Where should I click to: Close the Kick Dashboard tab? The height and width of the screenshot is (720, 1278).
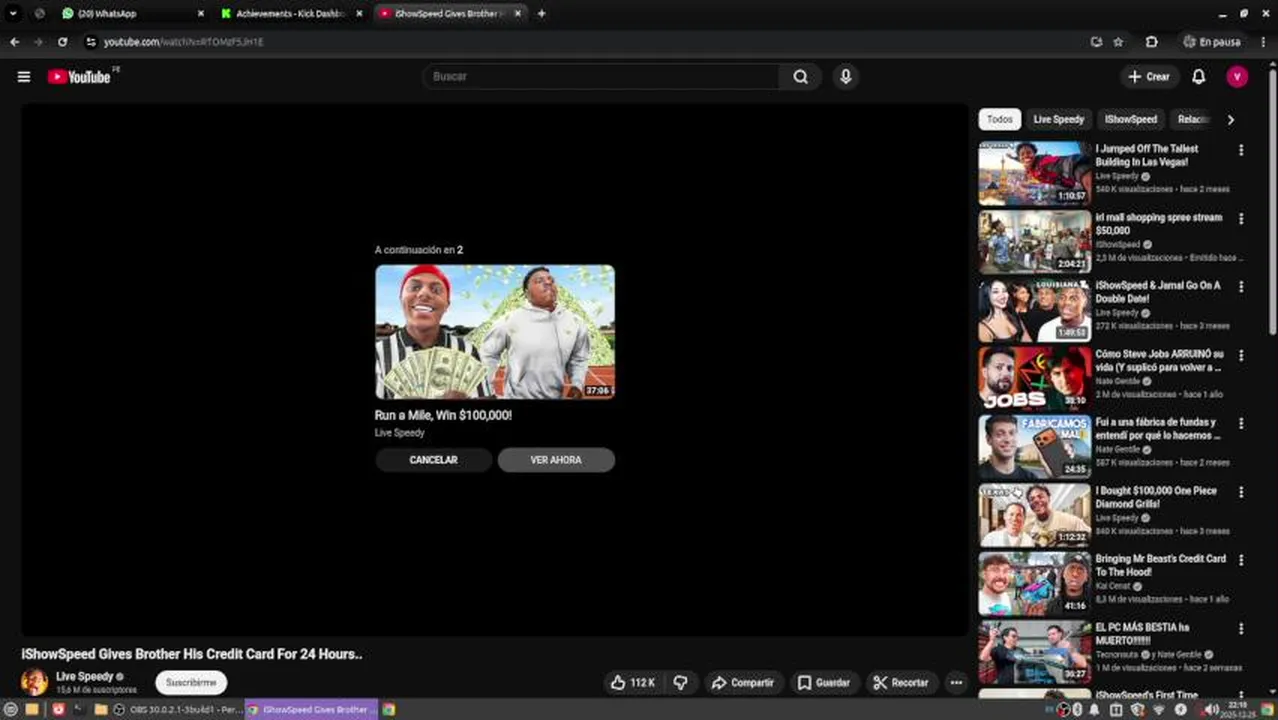click(x=359, y=13)
